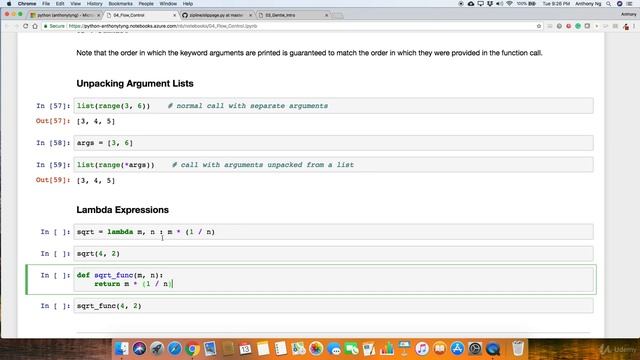Screen dimensions: 640x360
Task: Open the Notification Center icon
Action: pyautogui.click(x=629, y=4)
